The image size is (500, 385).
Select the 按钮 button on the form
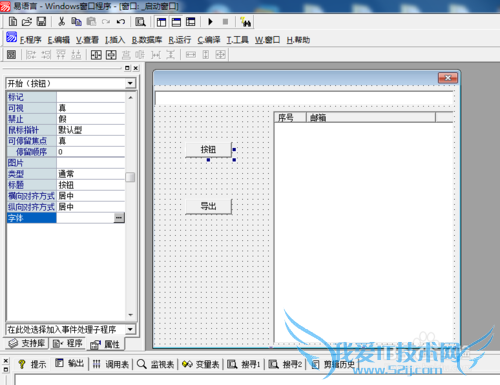pyautogui.click(x=208, y=150)
